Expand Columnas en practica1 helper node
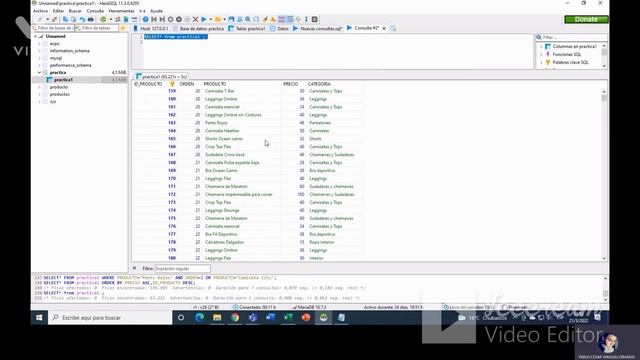The height and width of the screenshot is (360, 640). pyautogui.click(x=541, y=46)
